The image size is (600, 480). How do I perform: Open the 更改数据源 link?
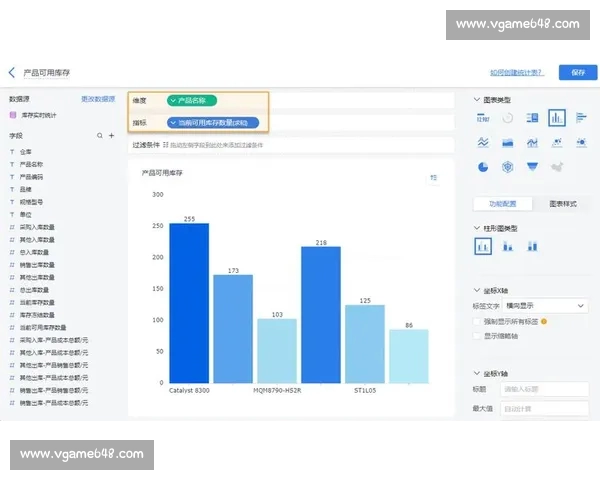99,99
